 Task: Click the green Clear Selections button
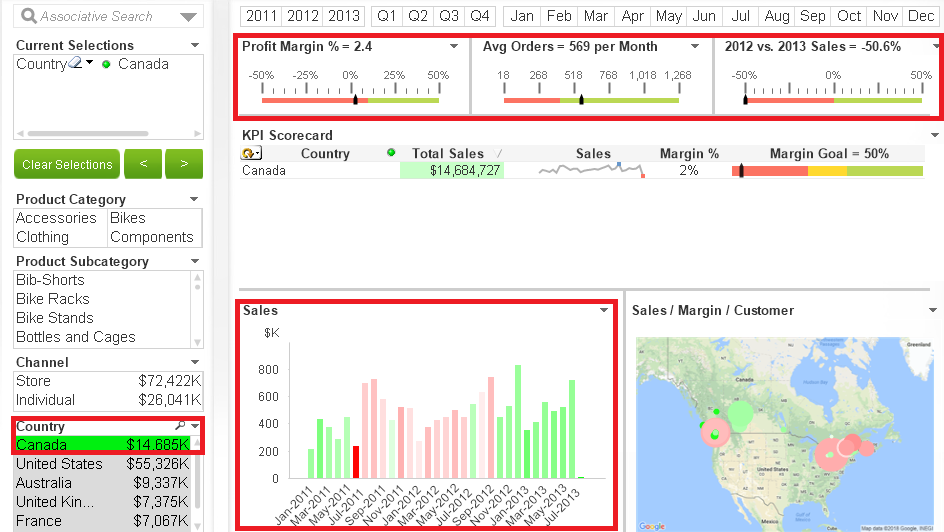click(67, 164)
